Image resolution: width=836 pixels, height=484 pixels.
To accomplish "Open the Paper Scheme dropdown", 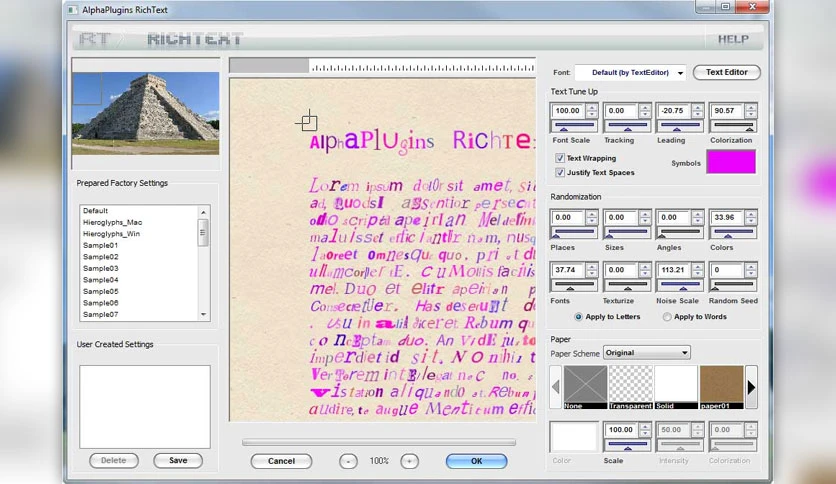I will (647, 352).
